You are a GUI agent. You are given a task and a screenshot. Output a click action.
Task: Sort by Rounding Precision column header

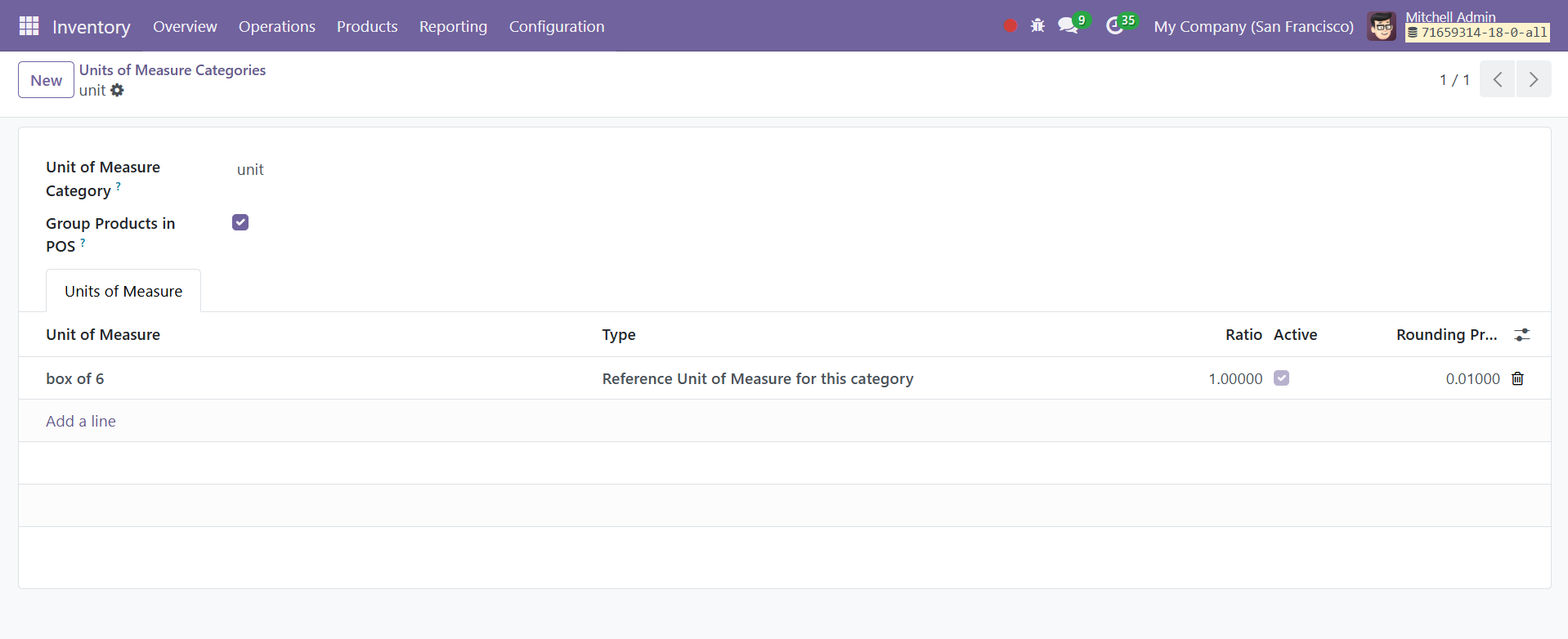click(x=1446, y=334)
